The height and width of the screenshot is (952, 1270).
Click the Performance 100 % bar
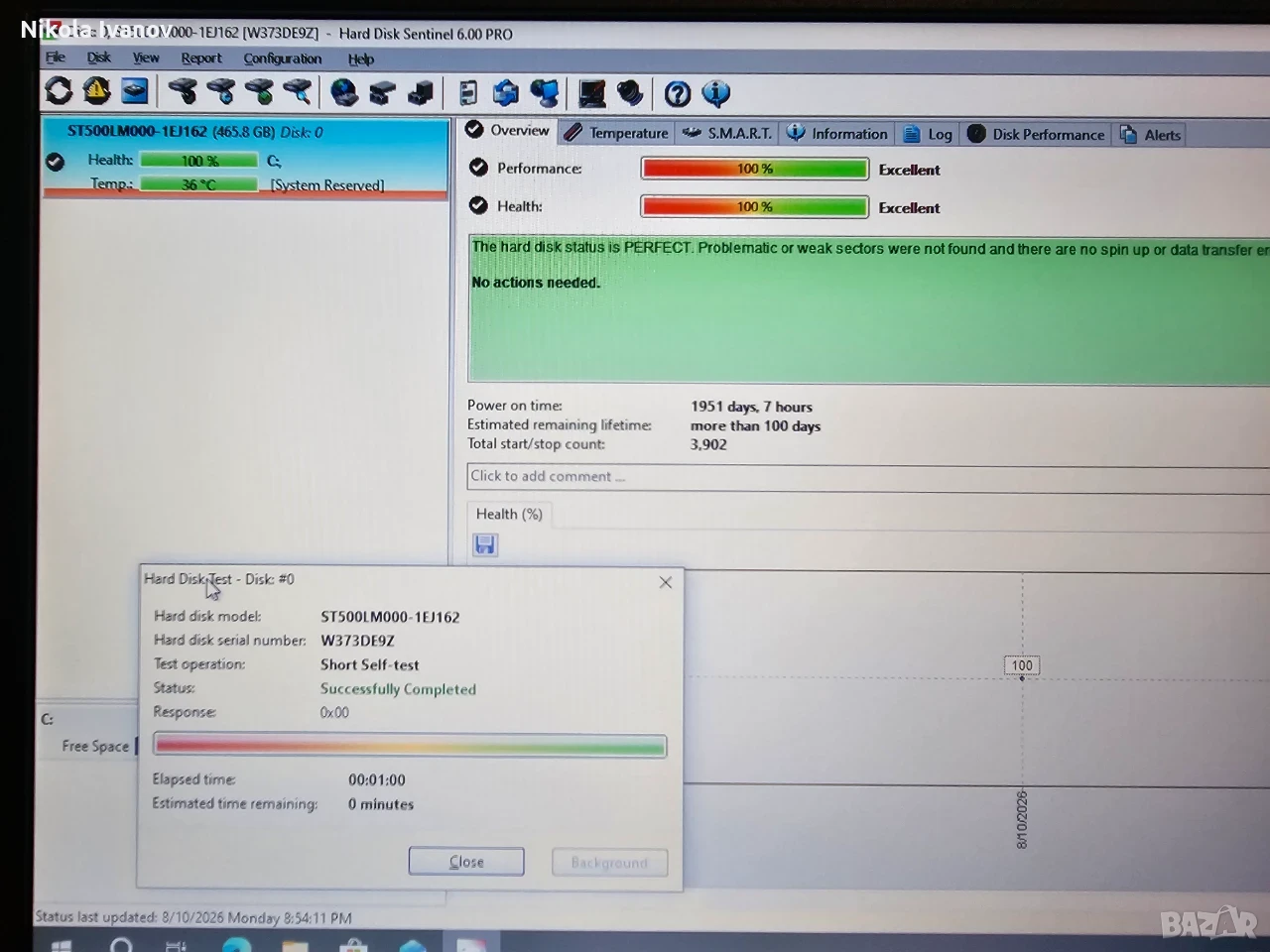pyautogui.click(x=755, y=169)
